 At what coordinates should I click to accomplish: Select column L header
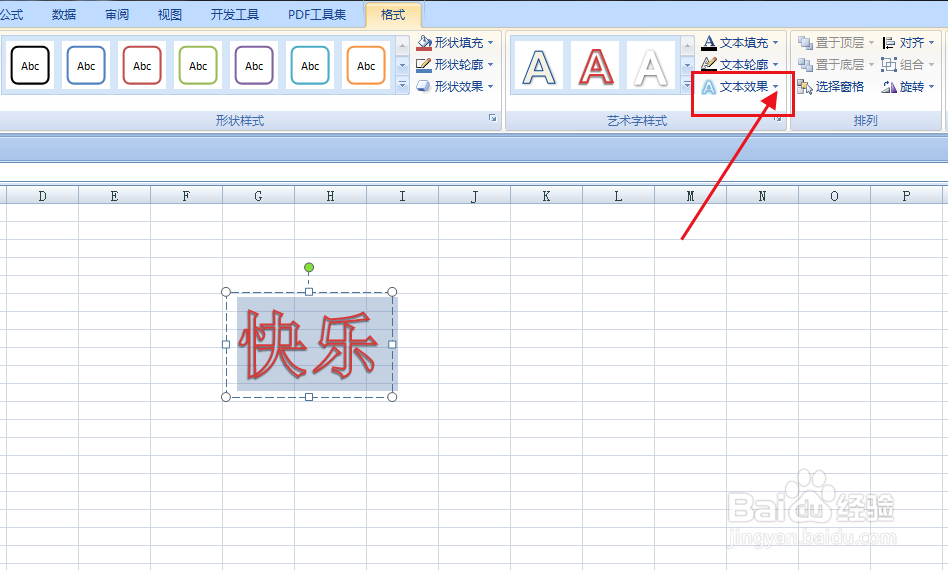coord(618,196)
